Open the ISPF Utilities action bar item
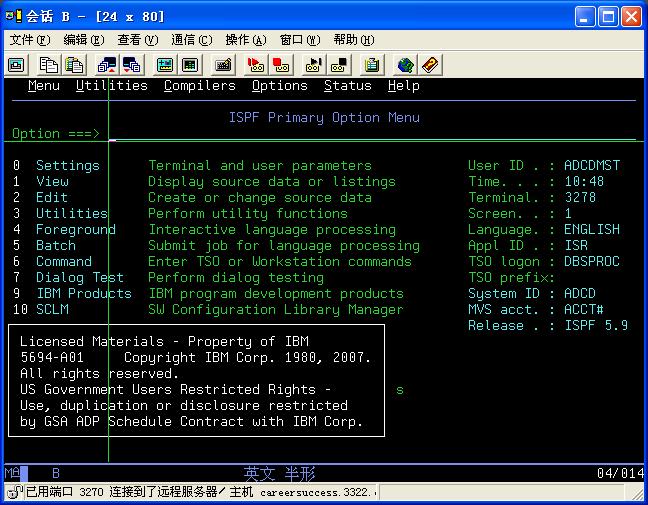This screenshot has width=648, height=505. [x=112, y=86]
